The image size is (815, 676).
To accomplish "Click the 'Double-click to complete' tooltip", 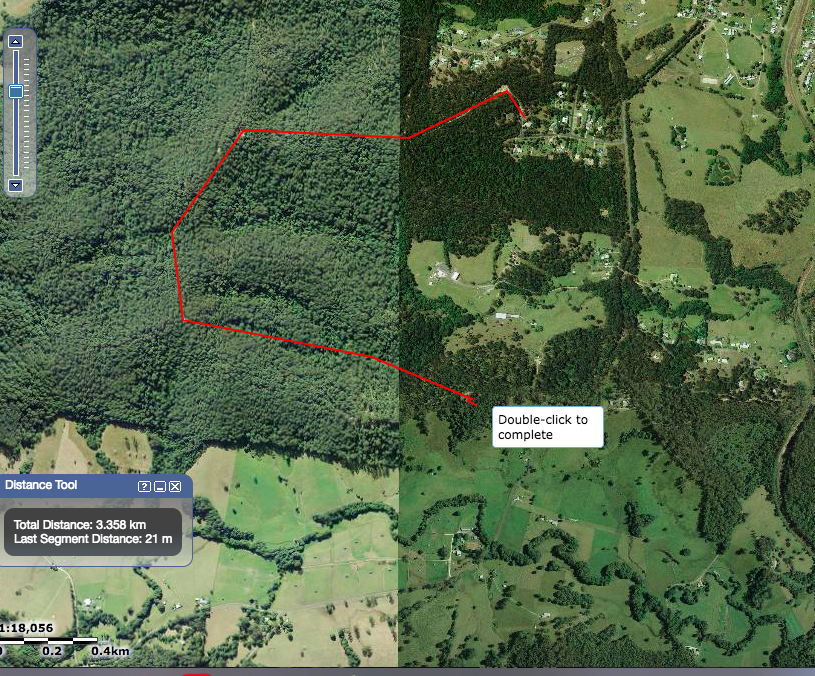I will (548, 427).
